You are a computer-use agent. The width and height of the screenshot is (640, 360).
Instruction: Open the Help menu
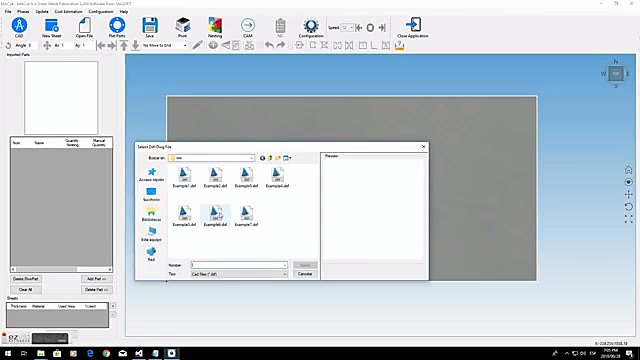click(x=124, y=11)
